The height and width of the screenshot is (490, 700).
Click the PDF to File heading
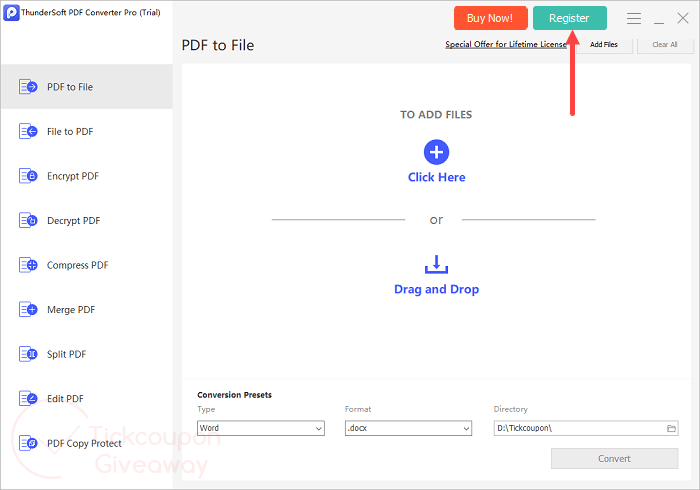[x=218, y=45]
